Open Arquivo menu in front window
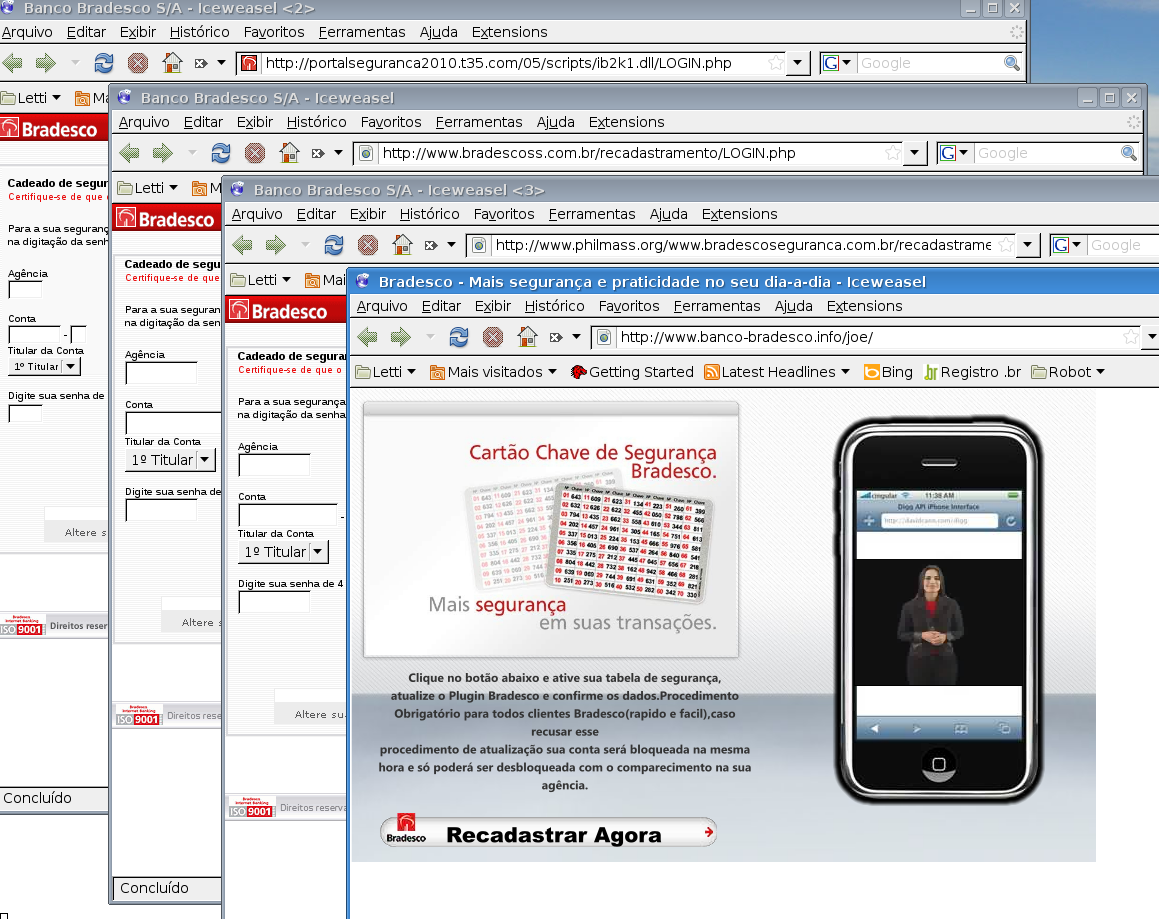This screenshot has width=1159, height=919. [382, 306]
